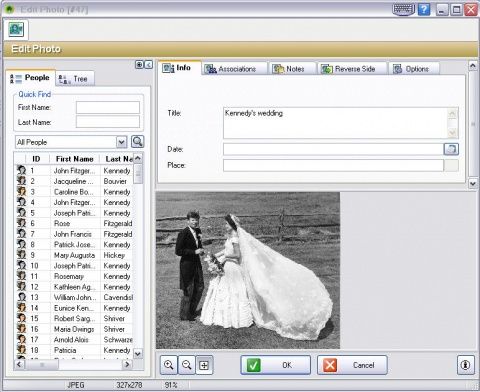Image resolution: width=480 pixels, height=392 pixels.
Task: Open the Associations tab
Action: (234, 69)
